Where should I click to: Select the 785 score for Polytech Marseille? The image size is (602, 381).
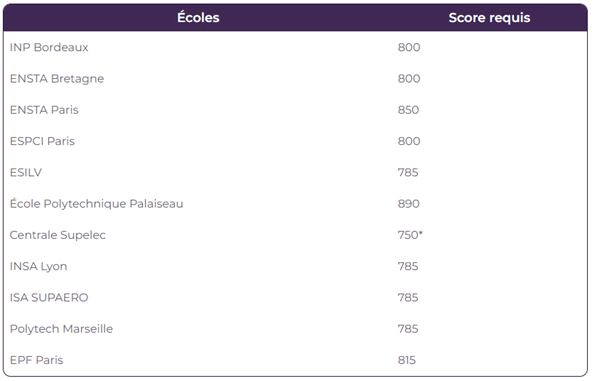coord(408,329)
